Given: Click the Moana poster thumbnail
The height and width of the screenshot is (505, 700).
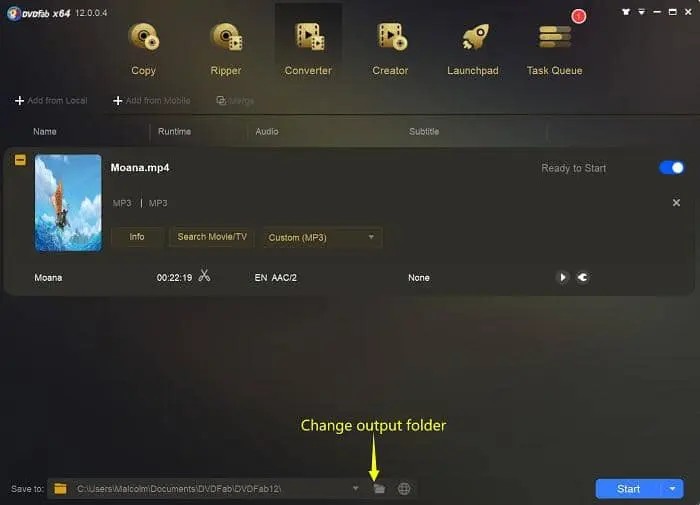Looking at the screenshot, I should (68, 203).
